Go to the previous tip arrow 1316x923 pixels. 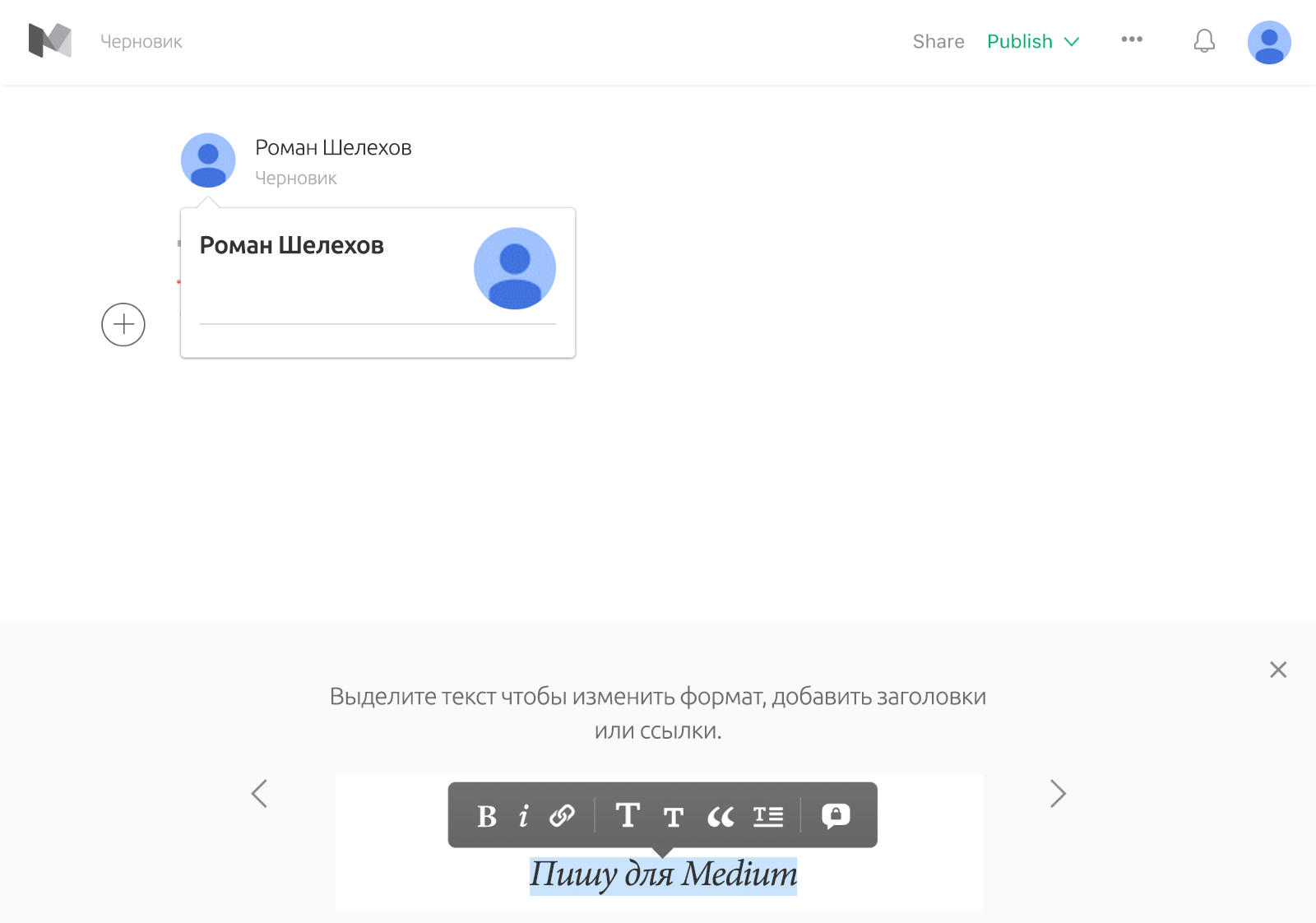click(x=259, y=794)
